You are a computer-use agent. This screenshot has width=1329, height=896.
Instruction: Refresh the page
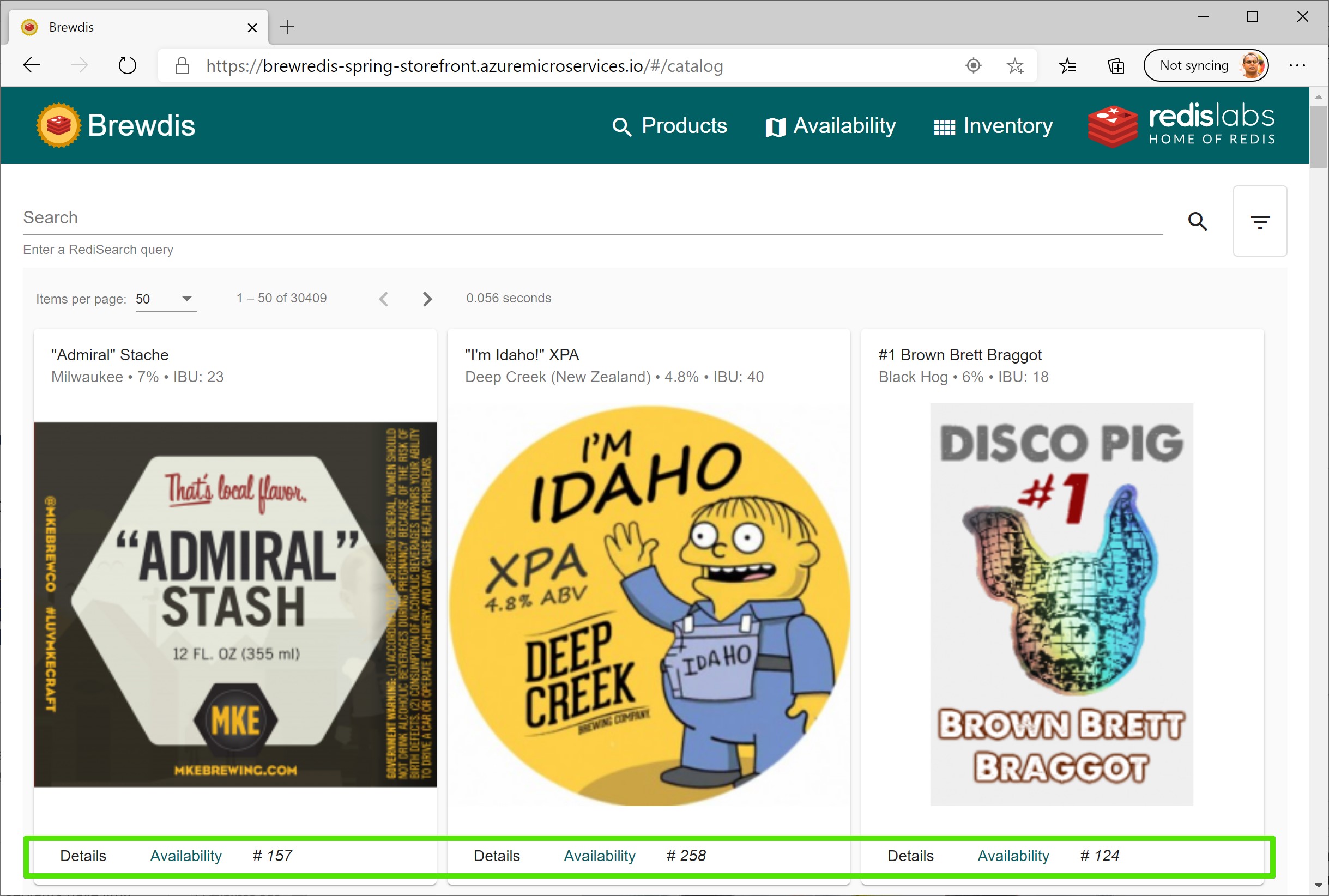[x=127, y=66]
